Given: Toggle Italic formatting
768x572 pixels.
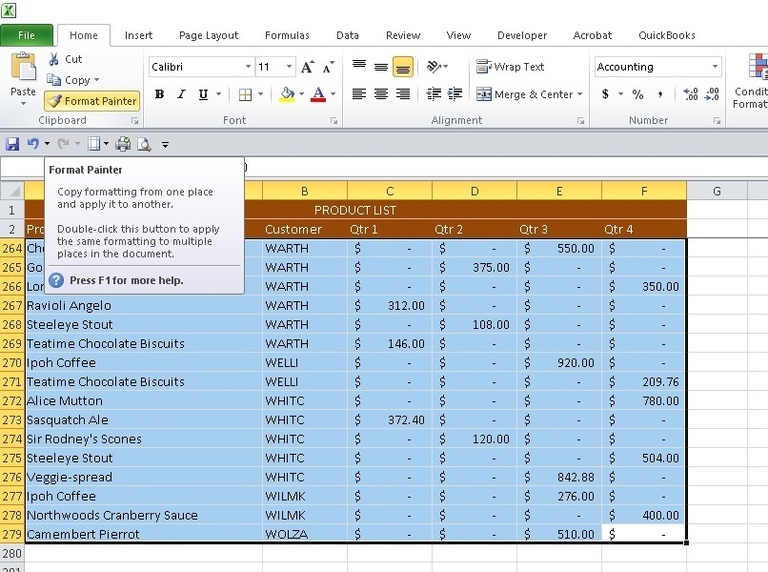Looking at the screenshot, I should tap(182, 95).
